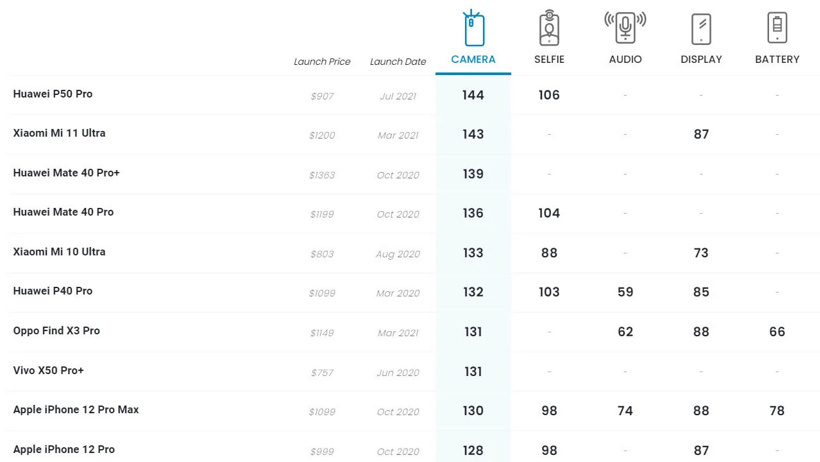Switch to the SELFIE ranking tab
The width and height of the screenshot is (820, 462).
click(x=549, y=60)
